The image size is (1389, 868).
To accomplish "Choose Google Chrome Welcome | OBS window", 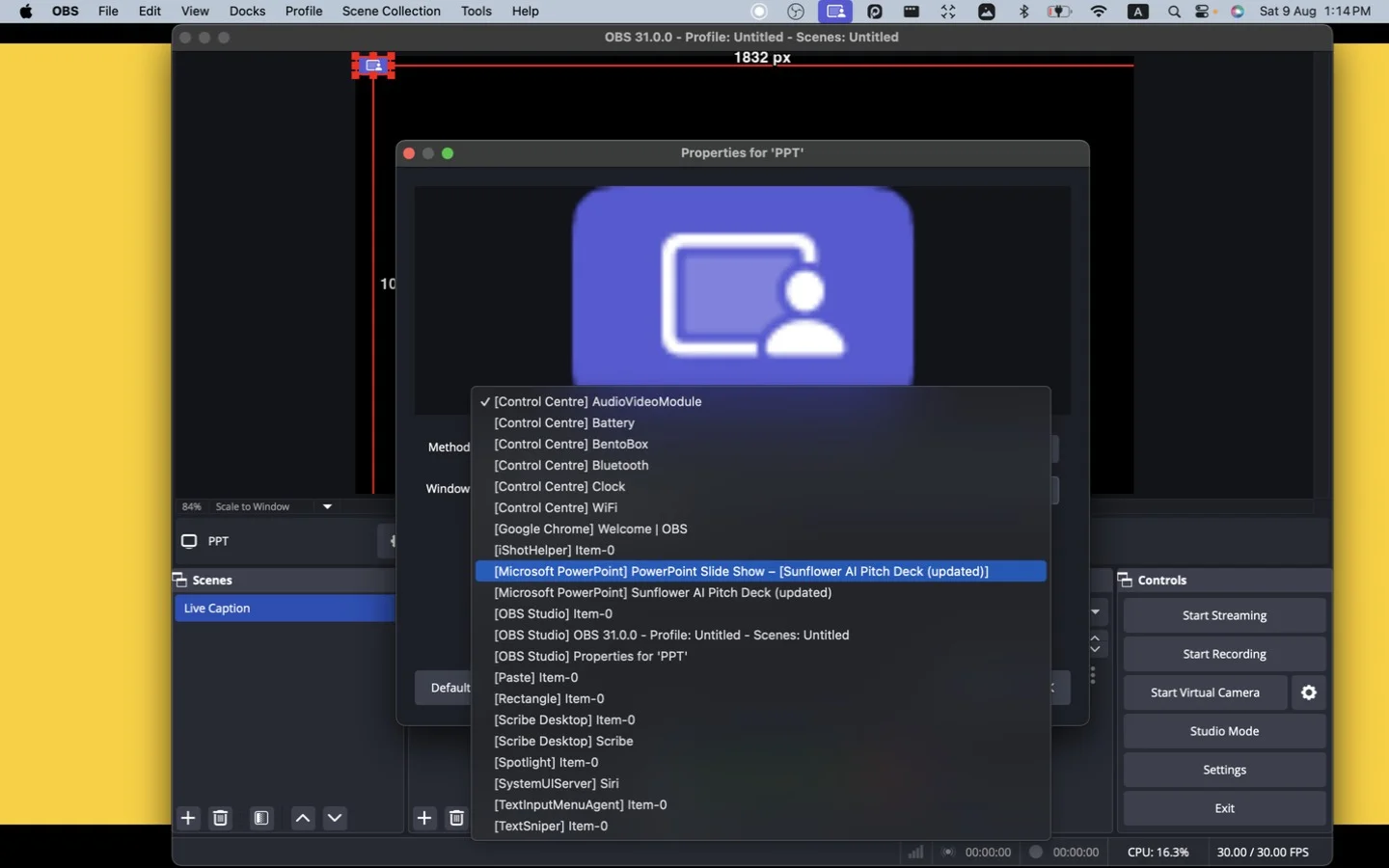I will tap(761, 529).
